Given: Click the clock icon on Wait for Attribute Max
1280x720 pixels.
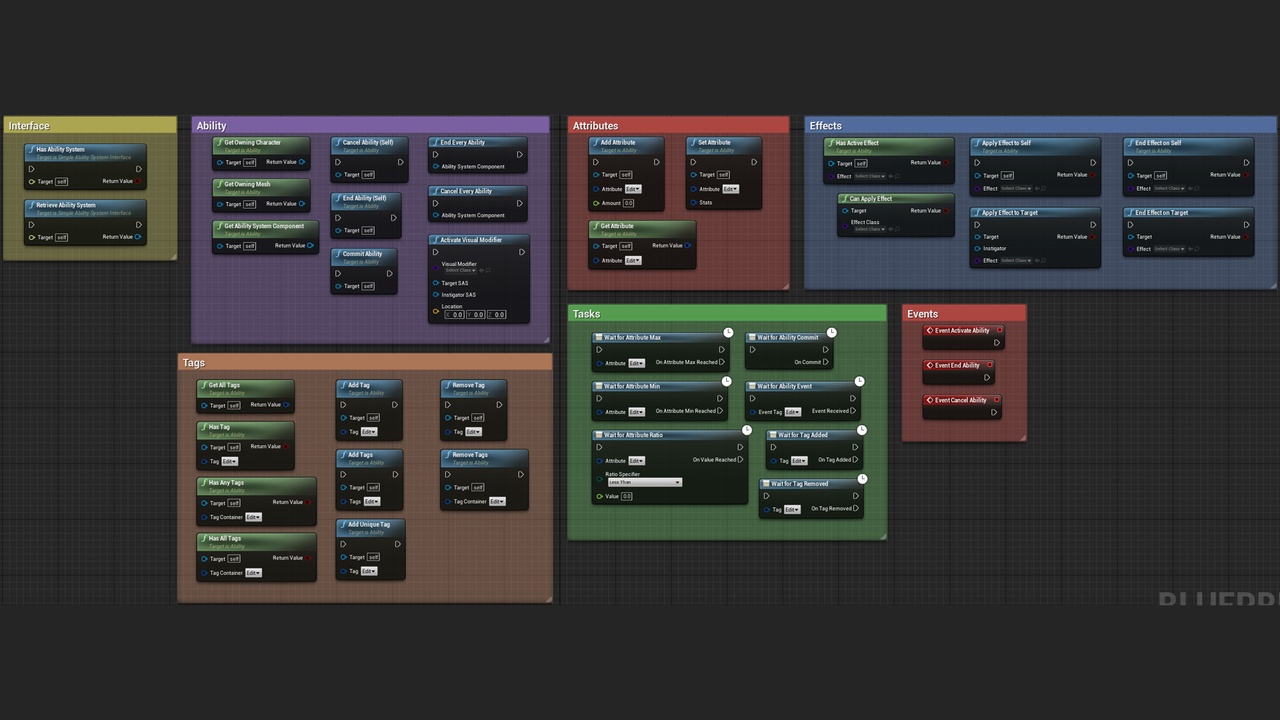Looking at the screenshot, I should click(x=727, y=332).
